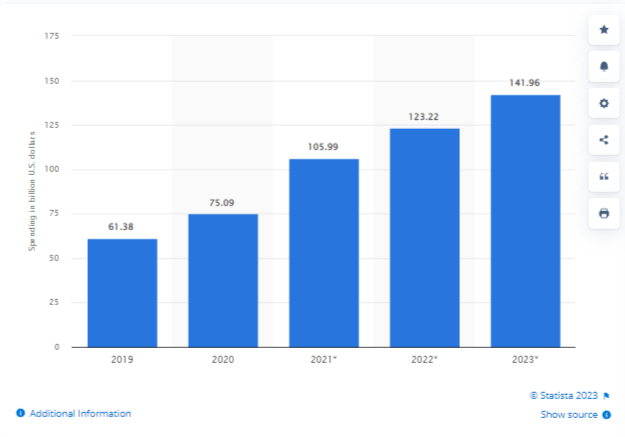Select the tallest bar for 2023*
This screenshot has width=625, height=437.
pyautogui.click(x=525, y=220)
